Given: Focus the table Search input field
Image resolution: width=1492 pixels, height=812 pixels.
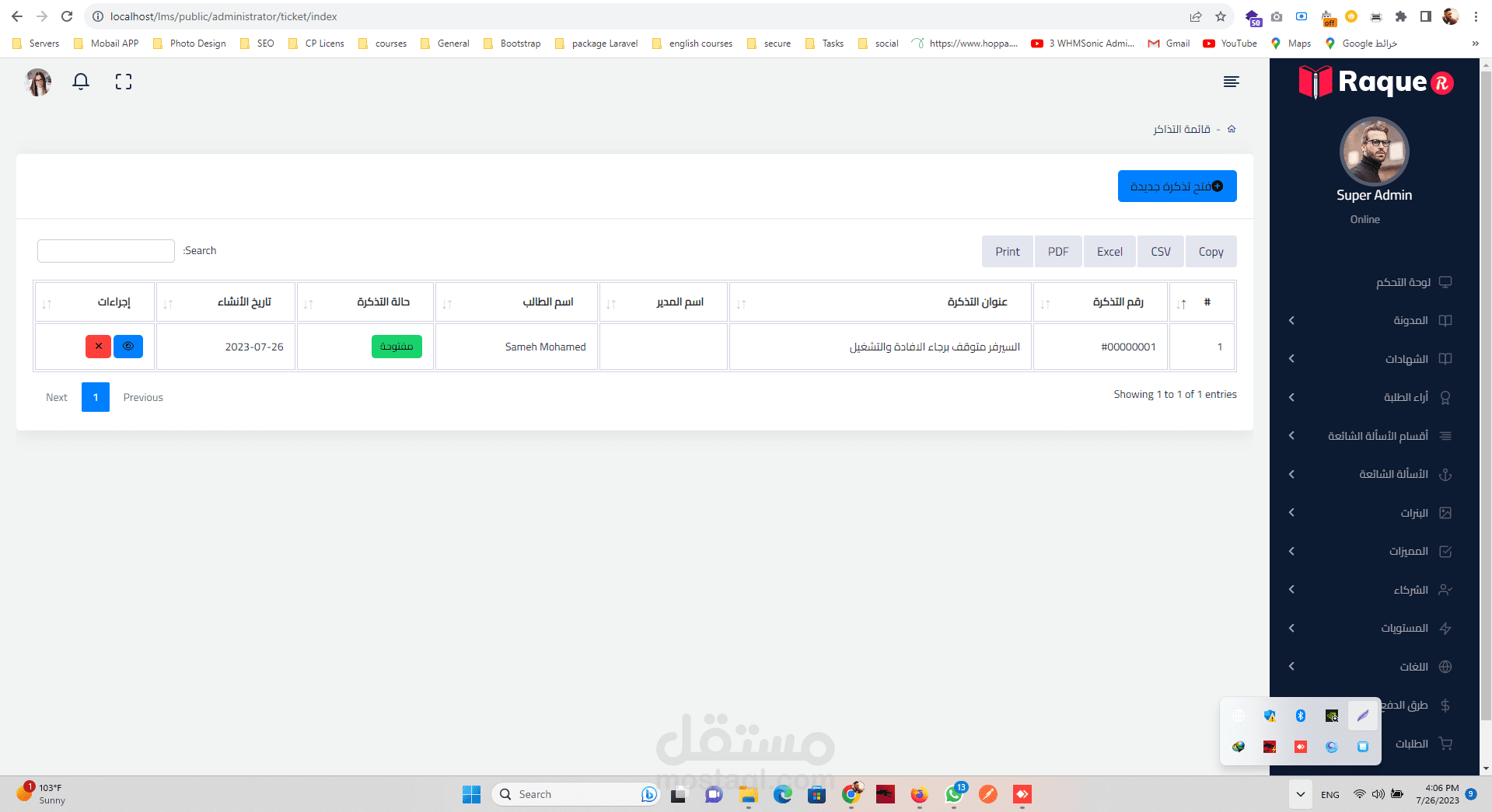Looking at the screenshot, I should [x=106, y=251].
